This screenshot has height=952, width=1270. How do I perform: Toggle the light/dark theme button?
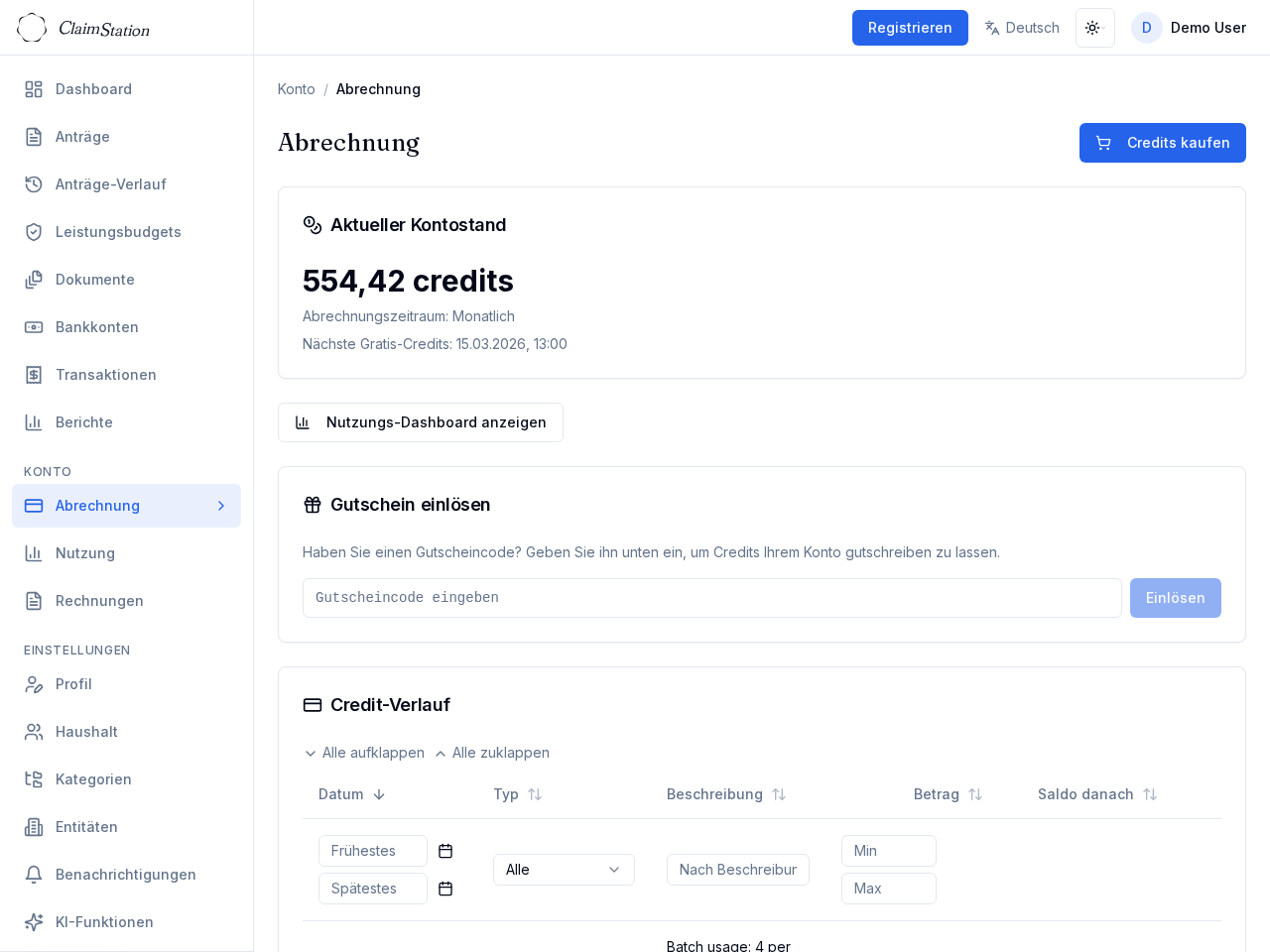click(x=1094, y=28)
